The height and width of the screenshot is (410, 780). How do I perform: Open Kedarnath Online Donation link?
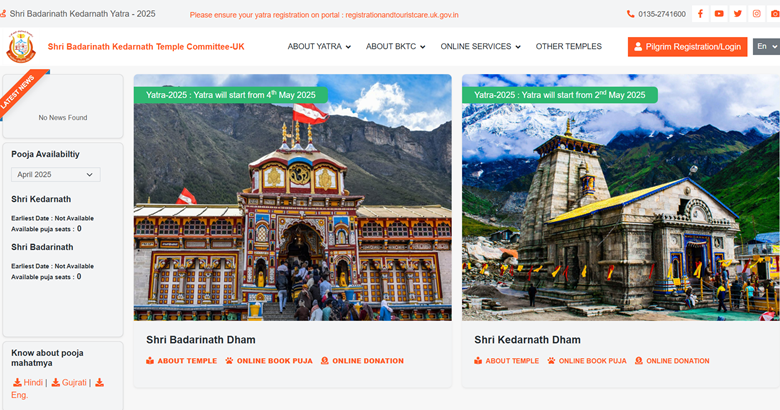pos(672,361)
